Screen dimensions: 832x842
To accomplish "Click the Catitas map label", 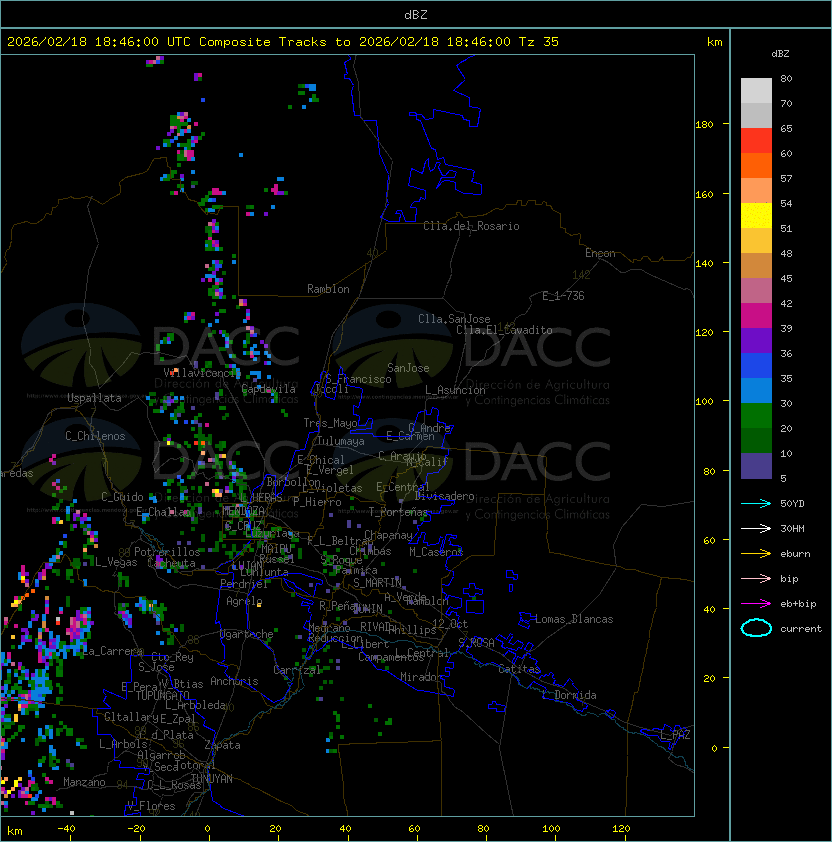I will coord(519,669).
